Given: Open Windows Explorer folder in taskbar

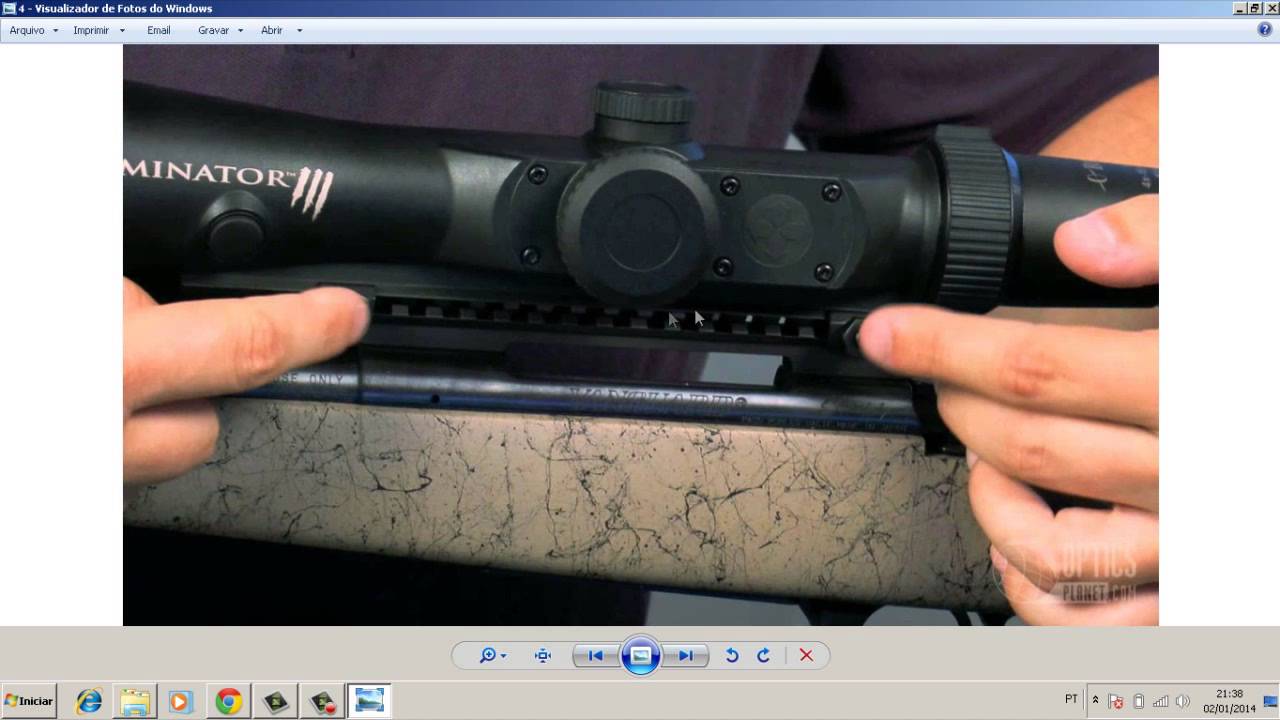Looking at the screenshot, I should [x=135, y=701].
